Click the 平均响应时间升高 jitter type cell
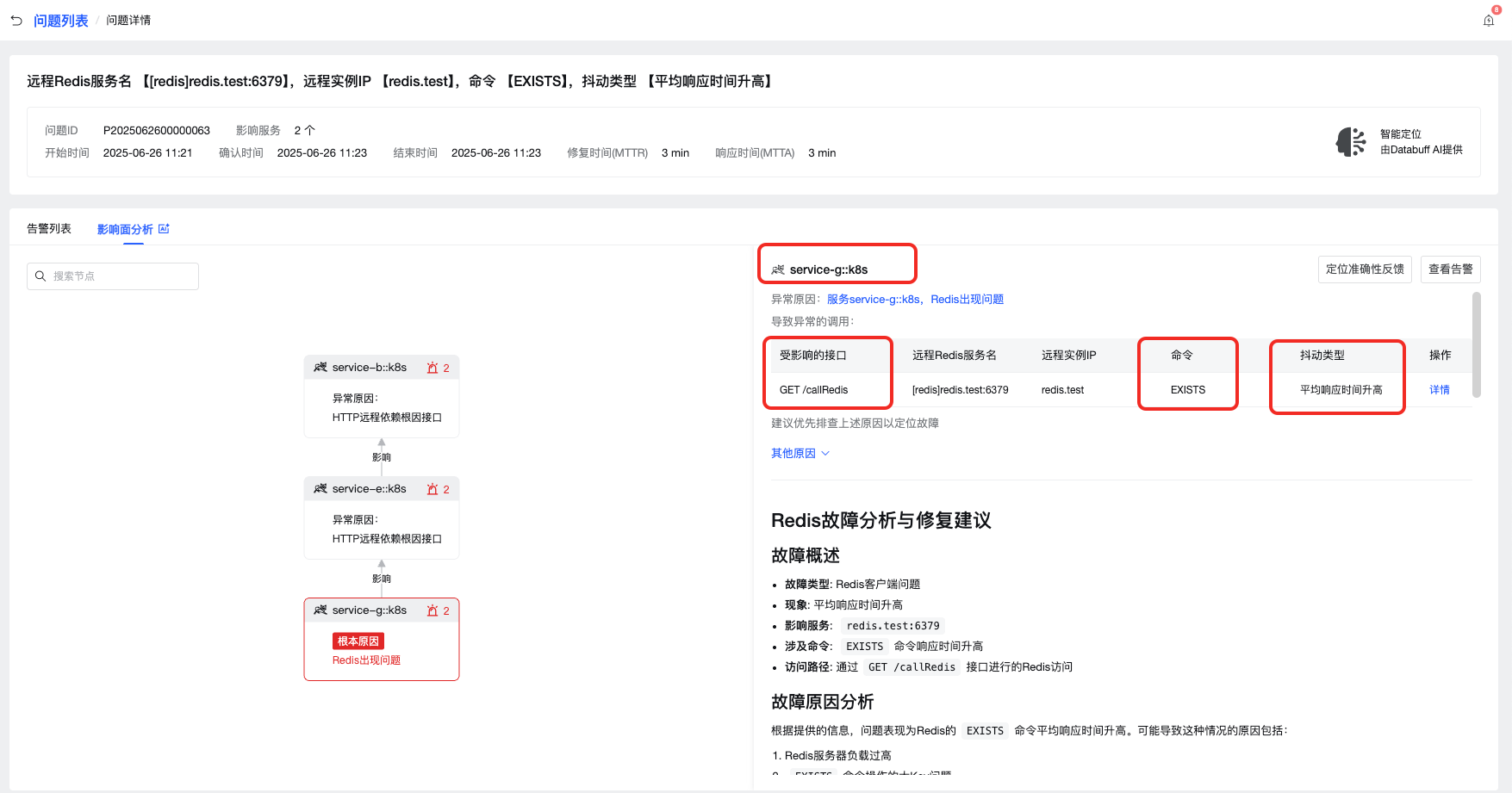The width and height of the screenshot is (1512, 793). click(1341, 390)
